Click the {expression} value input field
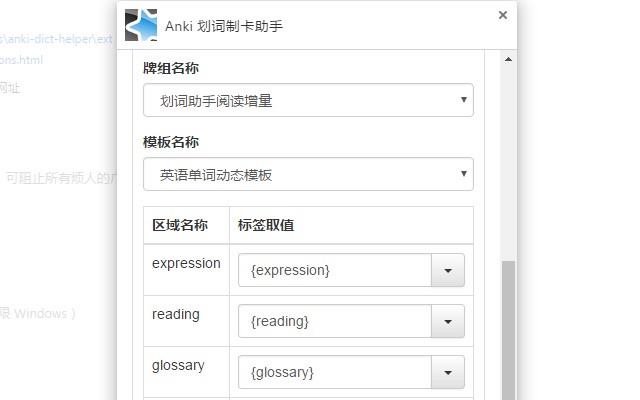640x400 pixels. (x=334, y=270)
